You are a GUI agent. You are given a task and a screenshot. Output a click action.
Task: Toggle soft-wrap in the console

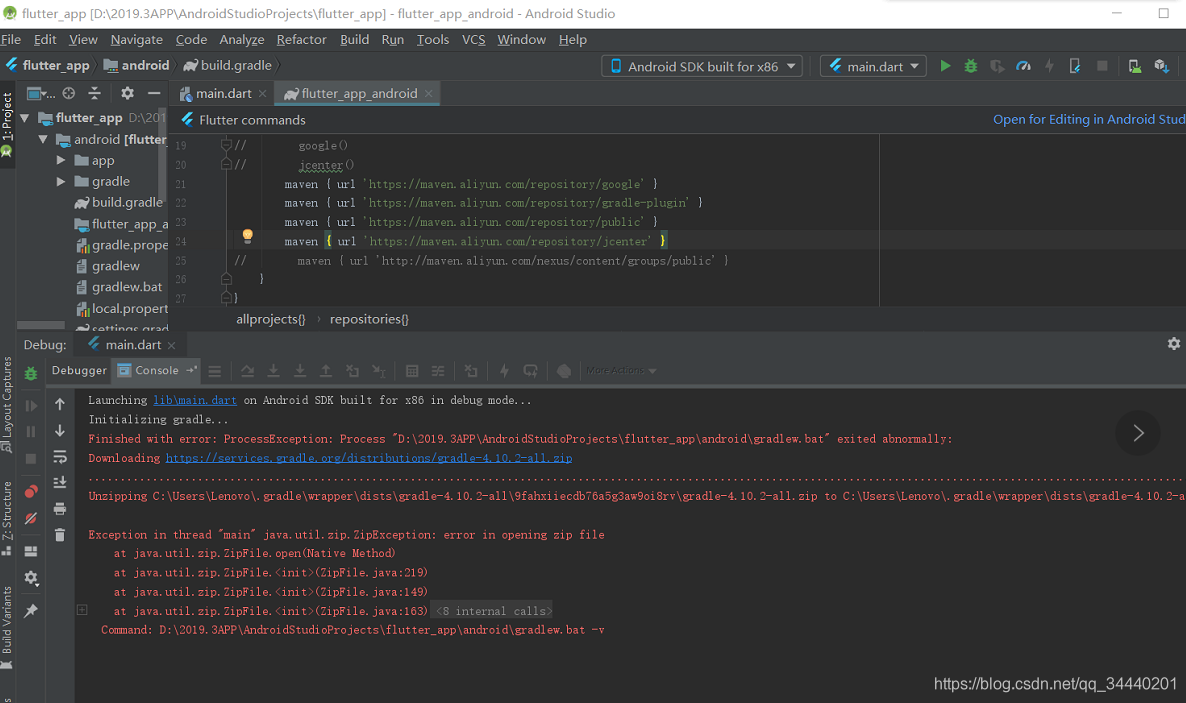(x=60, y=456)
